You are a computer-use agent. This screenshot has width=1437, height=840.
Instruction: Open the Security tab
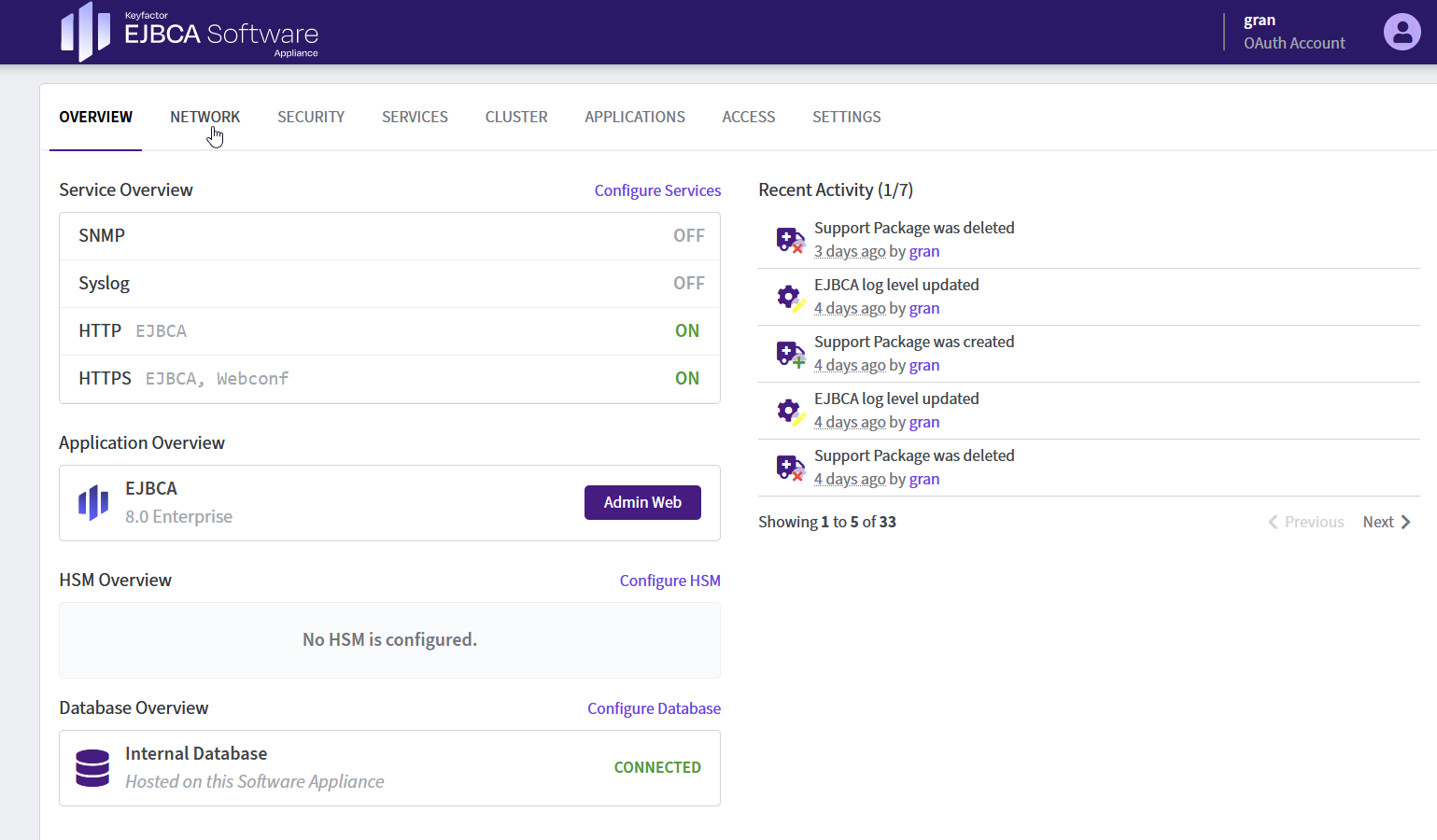tap(311, 118)
